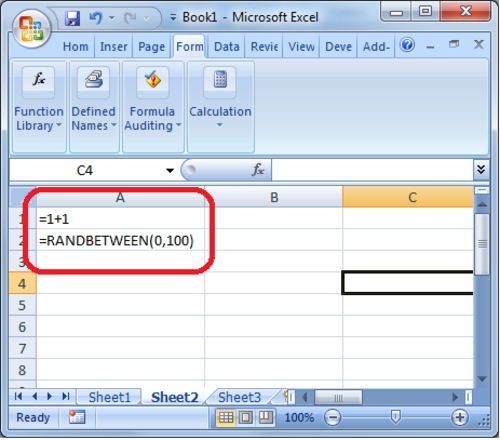Select column C header
Viewport: 500px width, 440px height.
(408, 198)
